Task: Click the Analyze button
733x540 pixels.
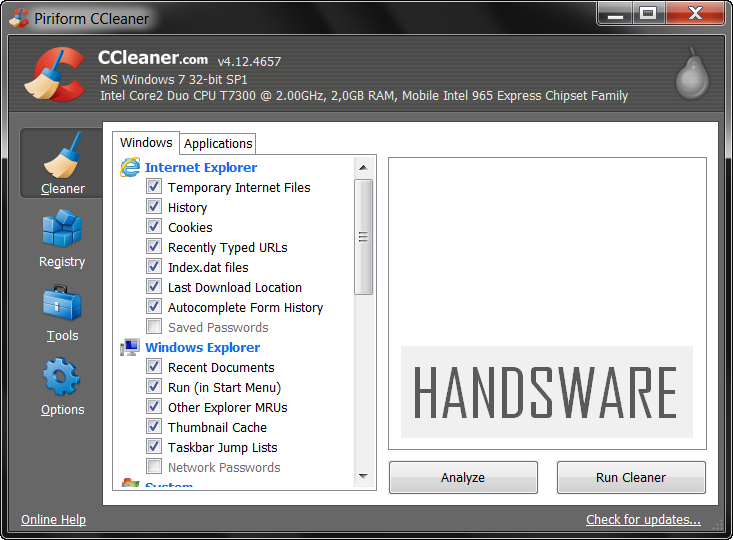Action: point(463,477)
